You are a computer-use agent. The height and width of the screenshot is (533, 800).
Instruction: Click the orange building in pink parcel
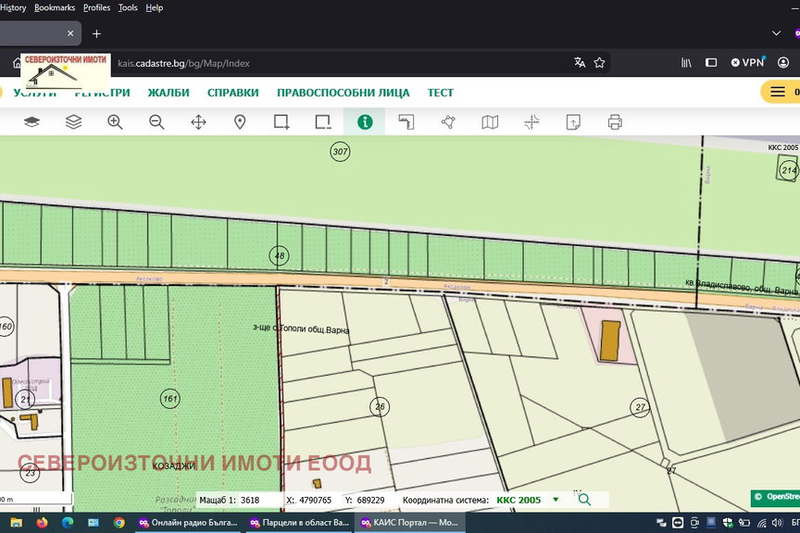pyautogui.click(x=610, y=341)
